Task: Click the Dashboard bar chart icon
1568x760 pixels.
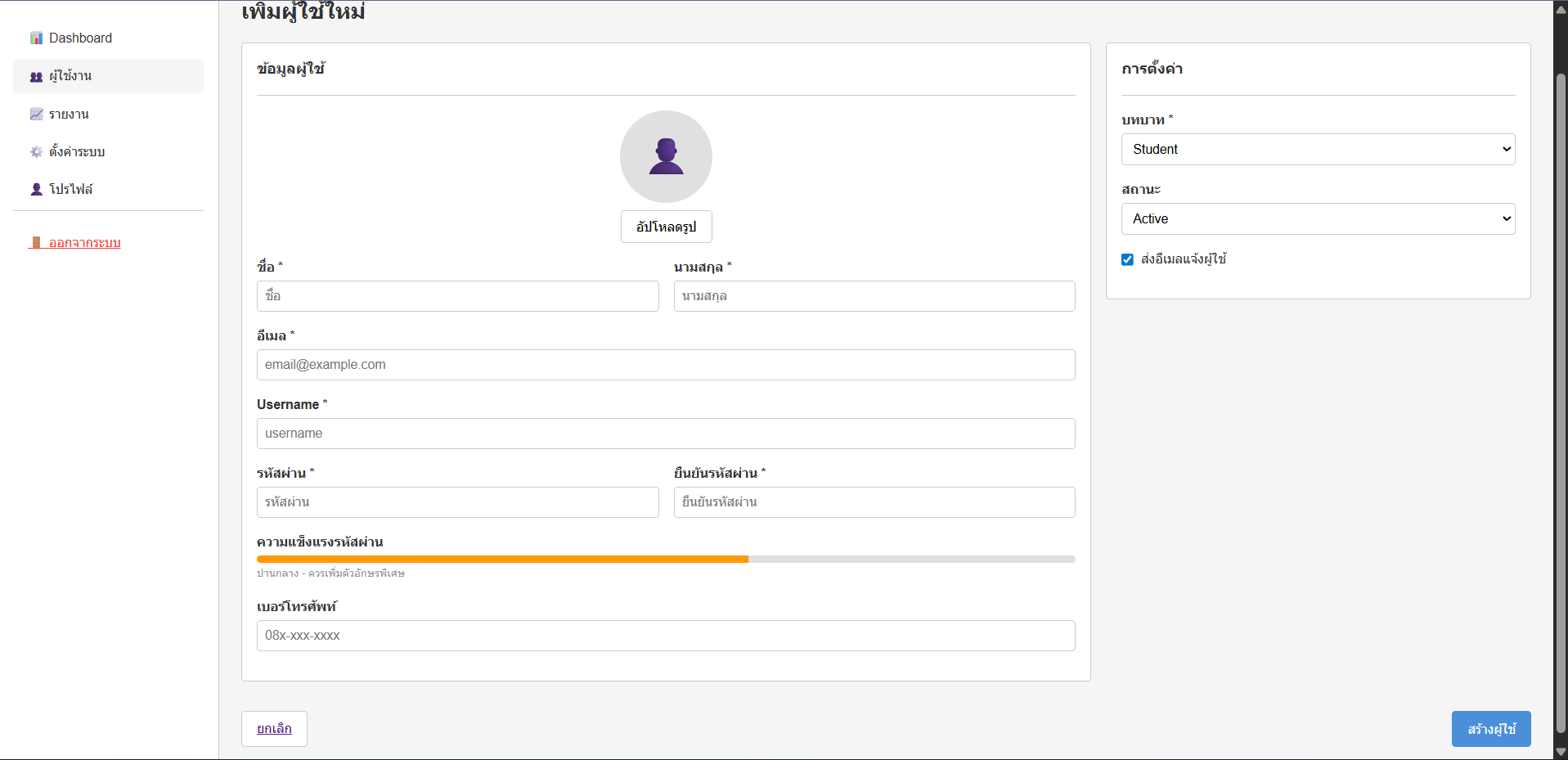Action: click(x=36, y=38)
